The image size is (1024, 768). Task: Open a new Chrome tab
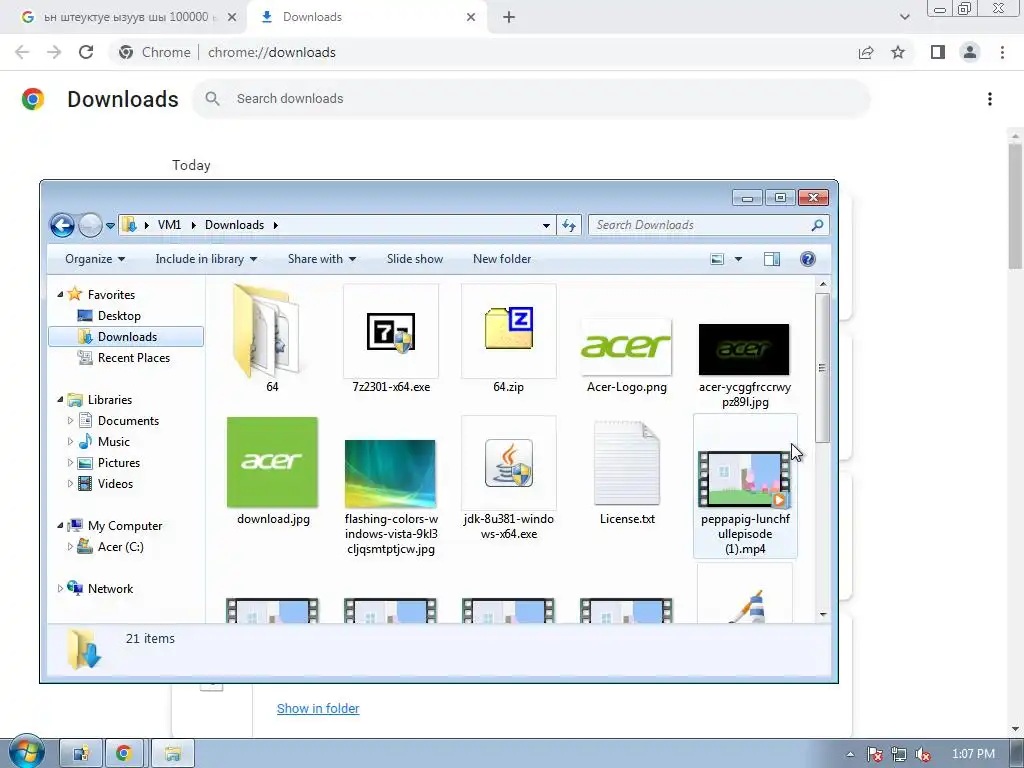pos(509,18)
